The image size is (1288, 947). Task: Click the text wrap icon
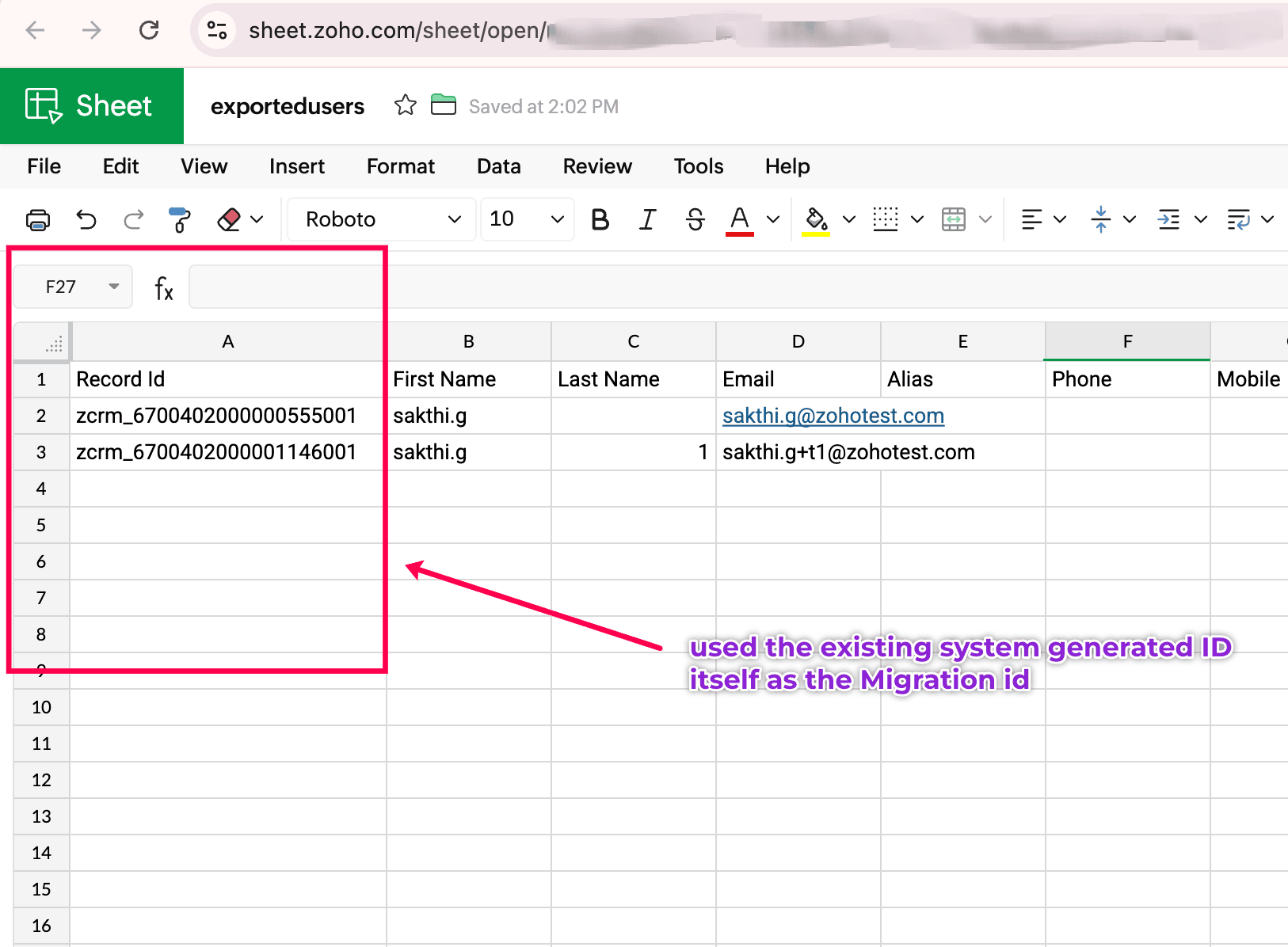coord(1238,219)
